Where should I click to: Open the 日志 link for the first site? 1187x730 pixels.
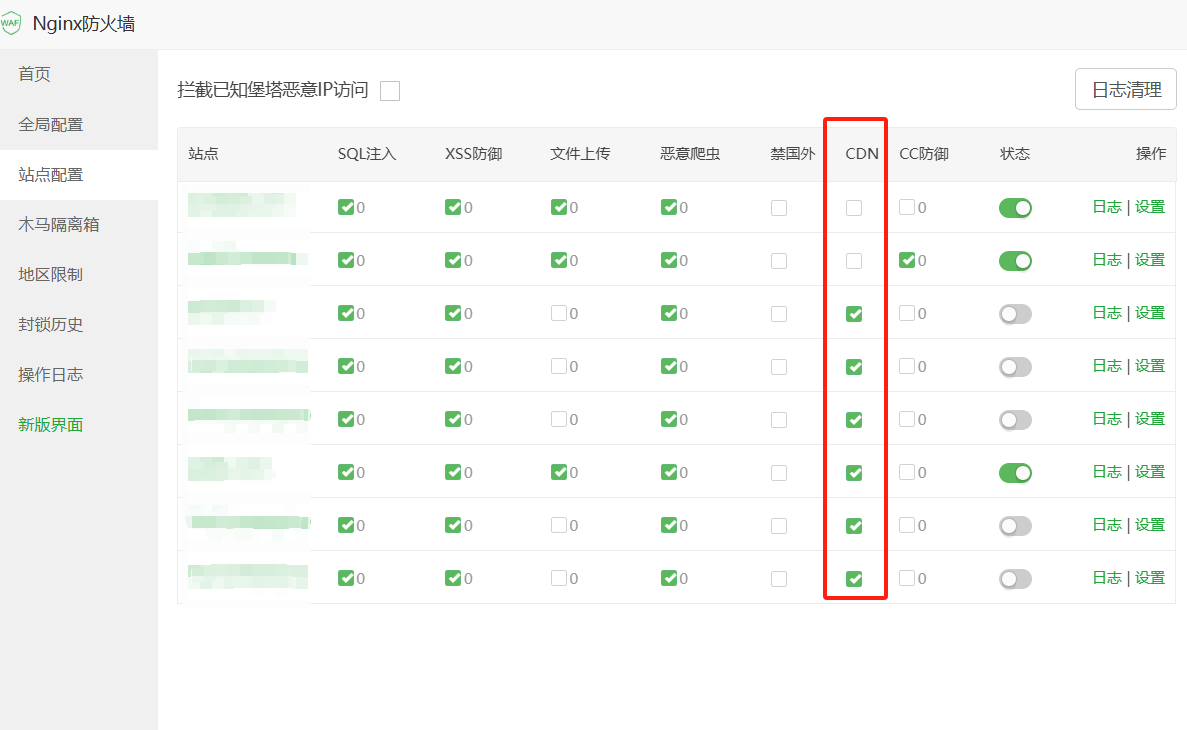(1108, 208)
